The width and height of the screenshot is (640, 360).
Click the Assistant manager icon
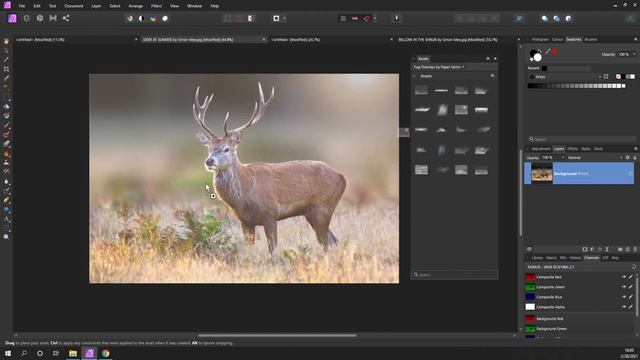[x=396, y=18]
